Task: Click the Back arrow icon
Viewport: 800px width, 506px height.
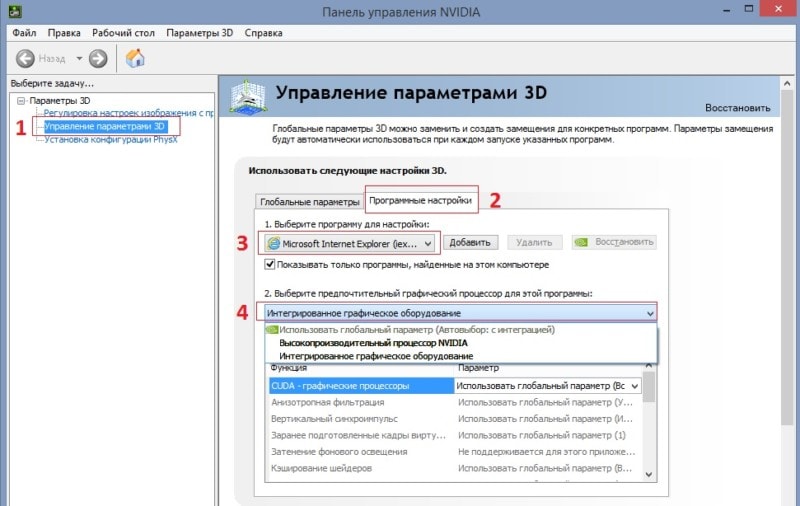Action: coord(25,59)
